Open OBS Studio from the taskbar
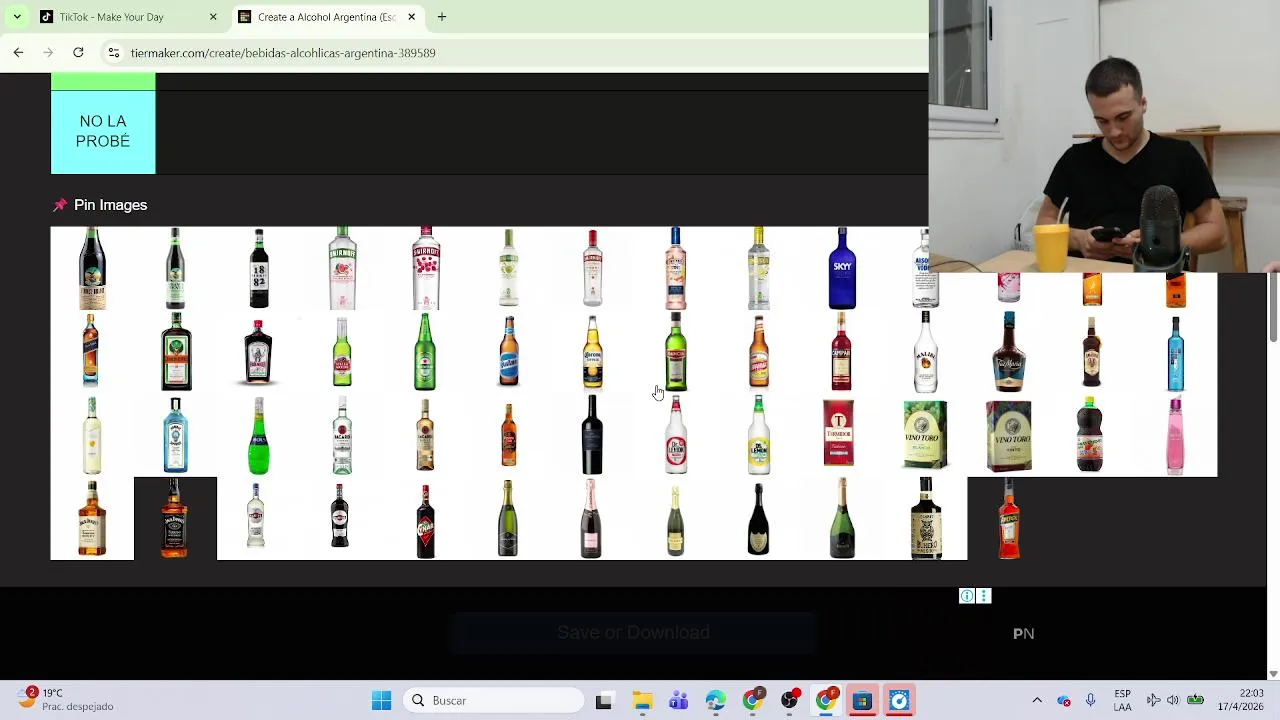Image resolution: width=1280 pixels, height=720 pixels. coord(789,701)
